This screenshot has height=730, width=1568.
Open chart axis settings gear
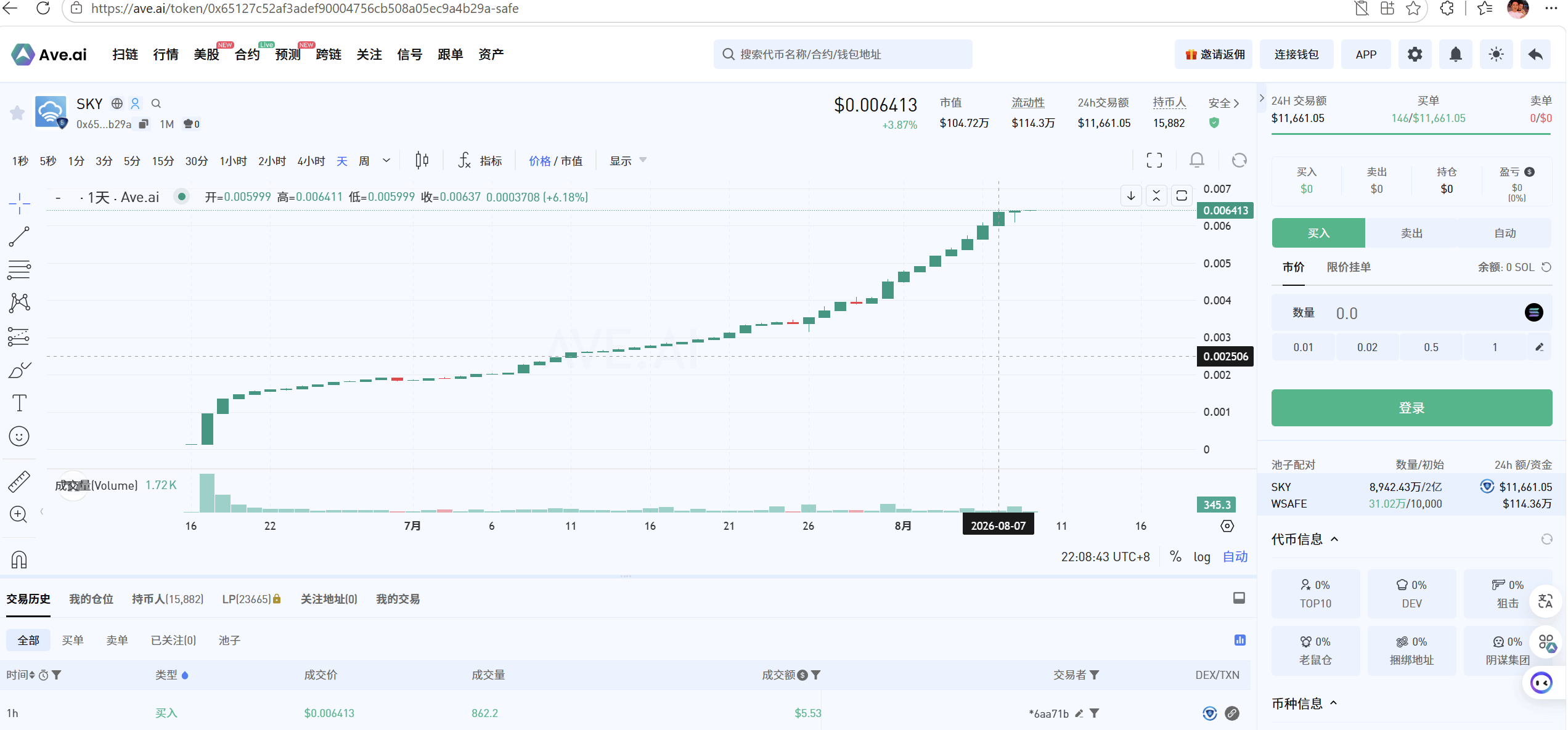[x=1227, y=526]
